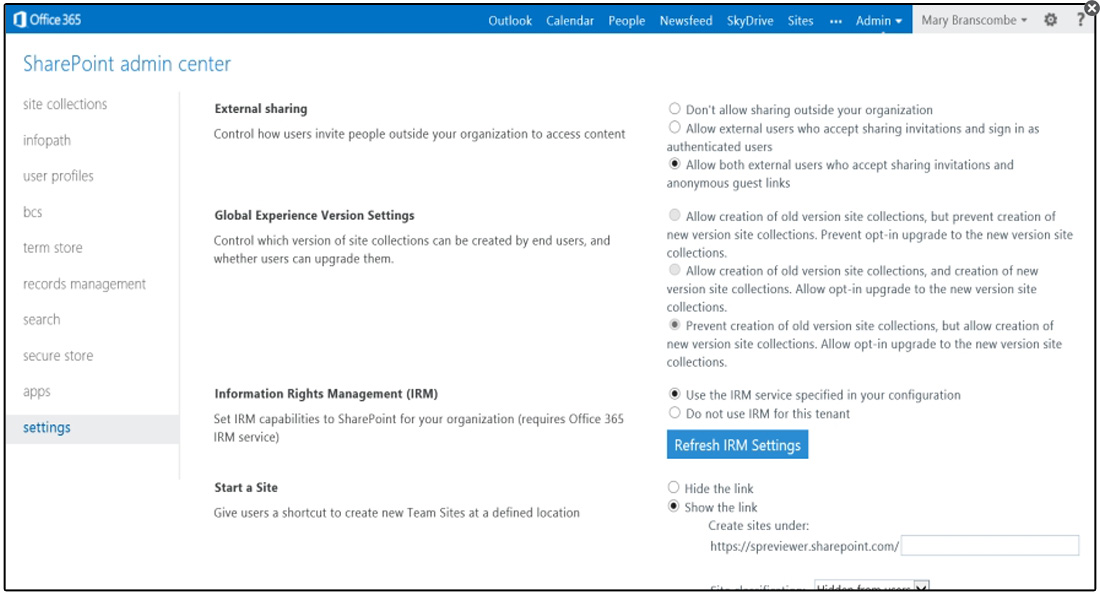This screenshot has height=595, width=1100.
Task: Expand the Admin dropdown menu
Action: coord(878,20)
